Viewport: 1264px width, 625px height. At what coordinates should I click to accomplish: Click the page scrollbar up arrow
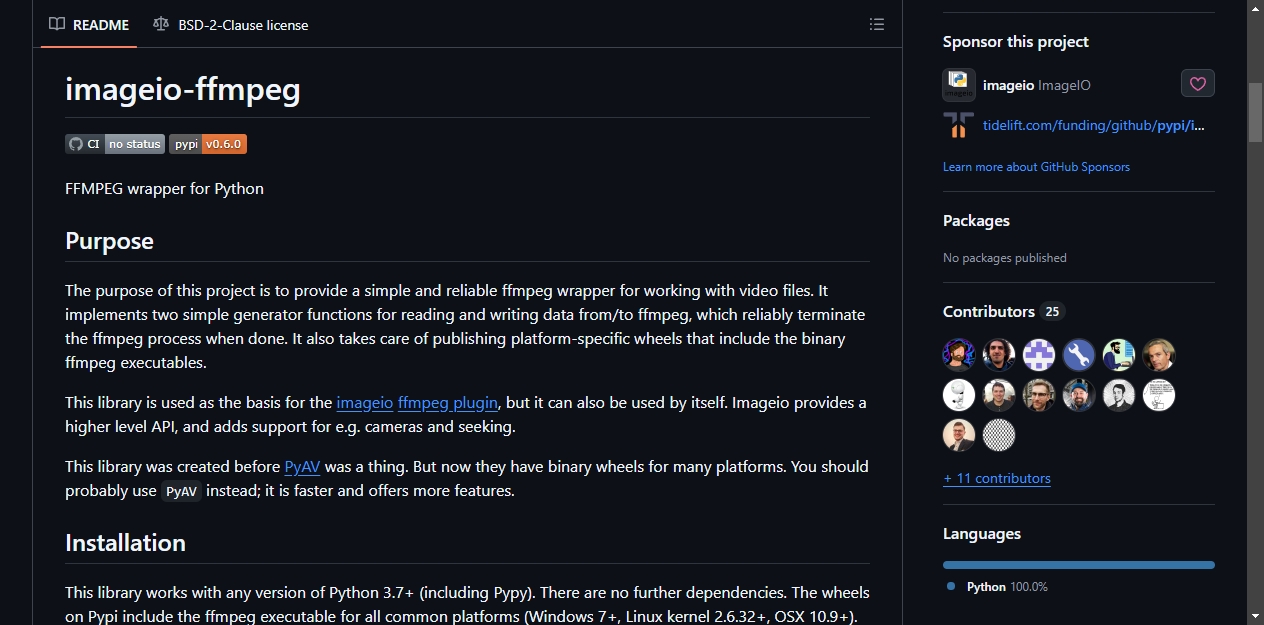coord(1255,9)
